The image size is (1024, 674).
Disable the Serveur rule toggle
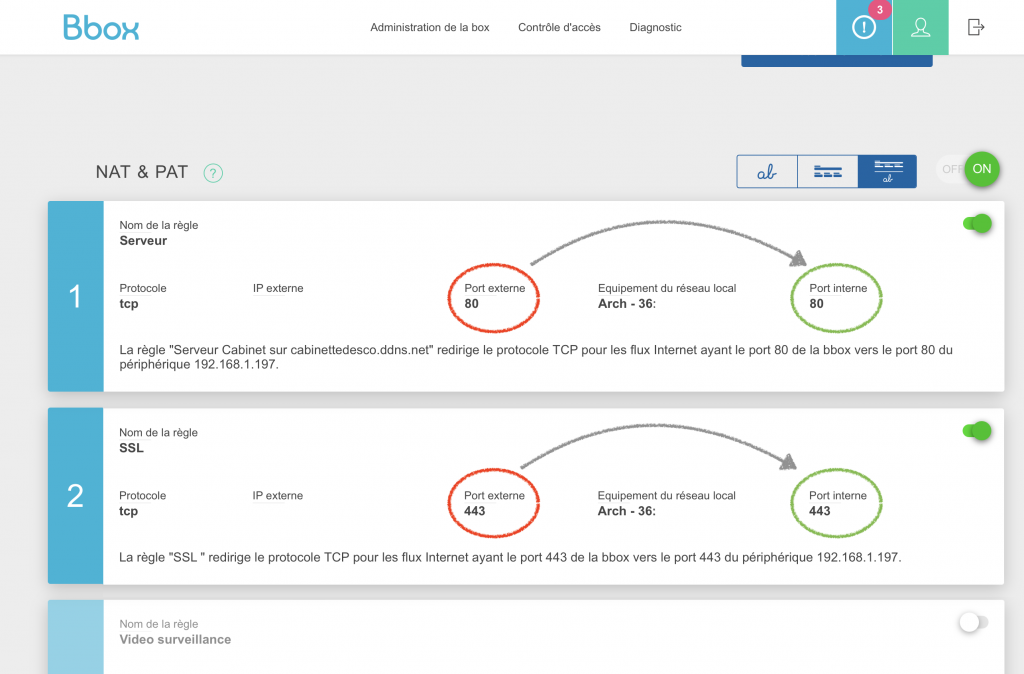click(x=976, y=223)
